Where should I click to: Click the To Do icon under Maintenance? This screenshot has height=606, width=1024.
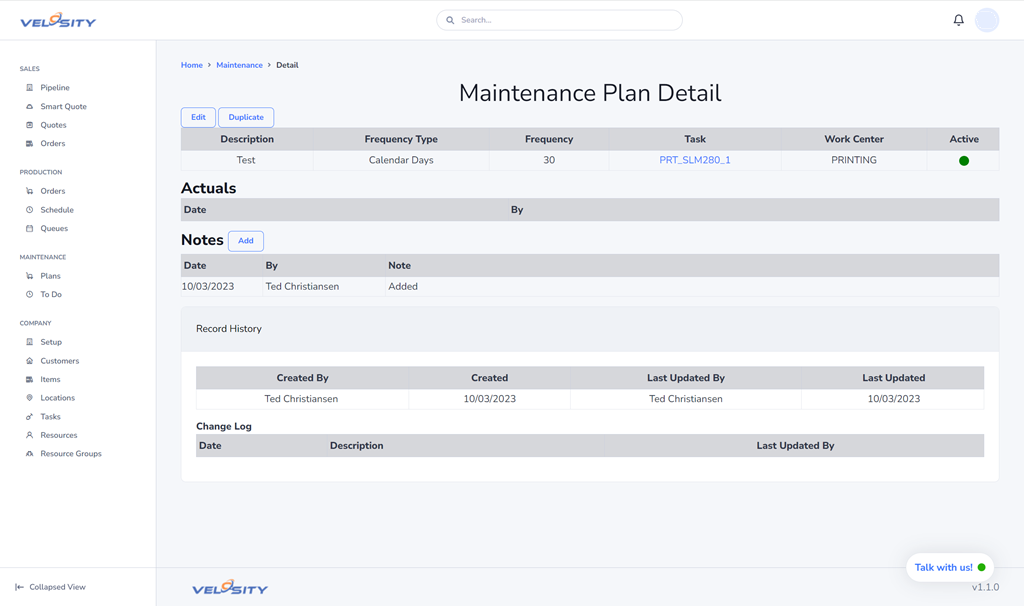(x=29, y=295)
